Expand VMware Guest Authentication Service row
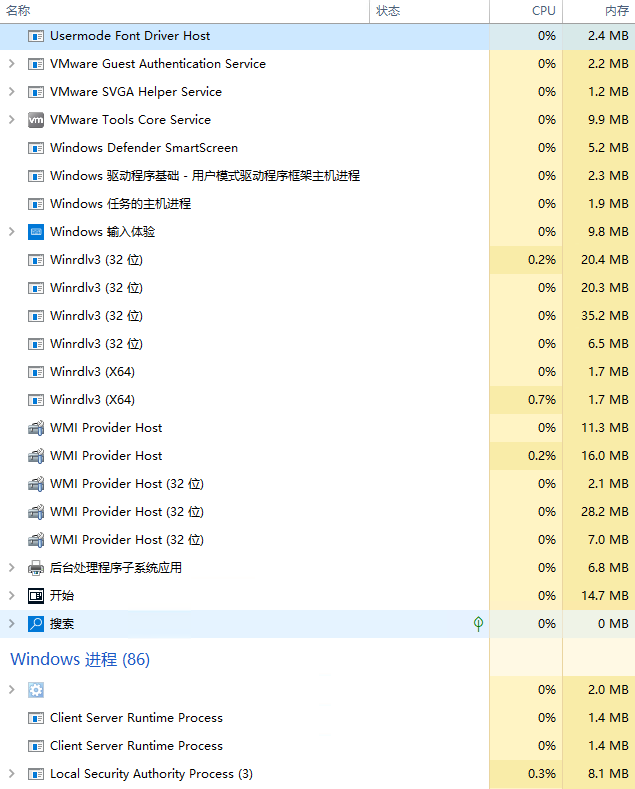The image size is (635, 789). tap(12, 64)
